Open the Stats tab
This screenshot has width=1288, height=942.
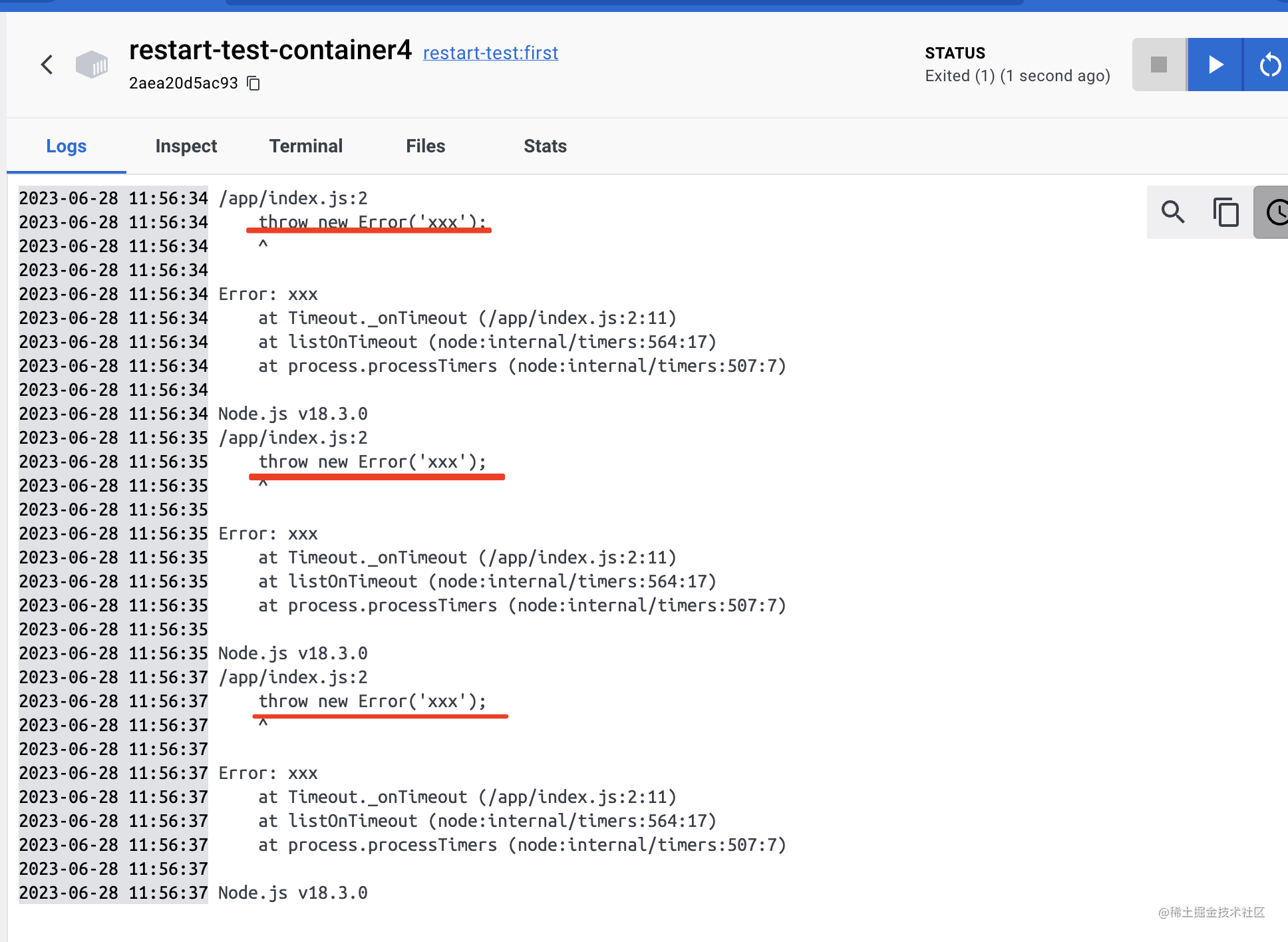[545, 146]
